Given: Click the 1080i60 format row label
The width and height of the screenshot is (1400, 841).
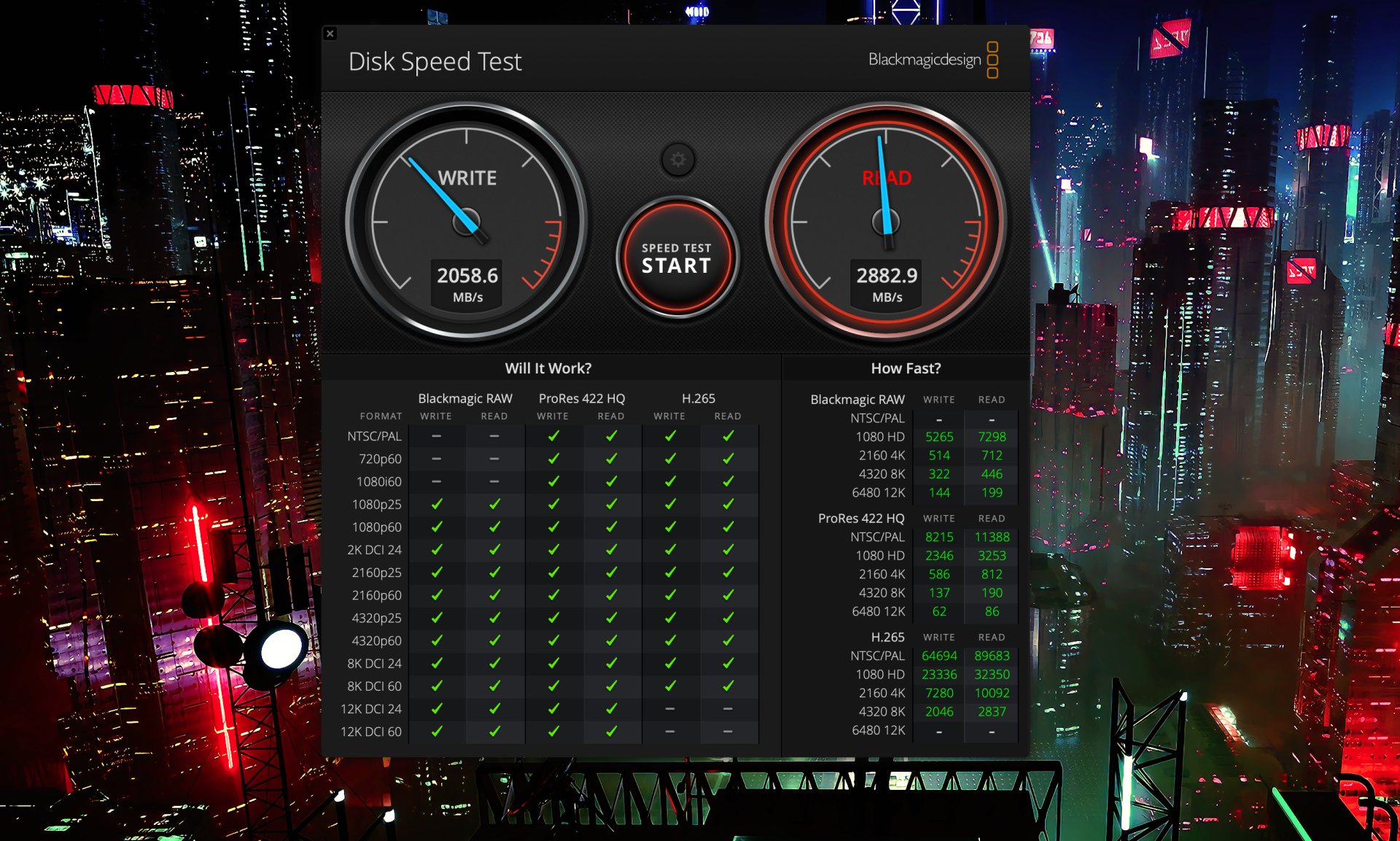Looking at the screenshot, I should [x=378, y=481].
